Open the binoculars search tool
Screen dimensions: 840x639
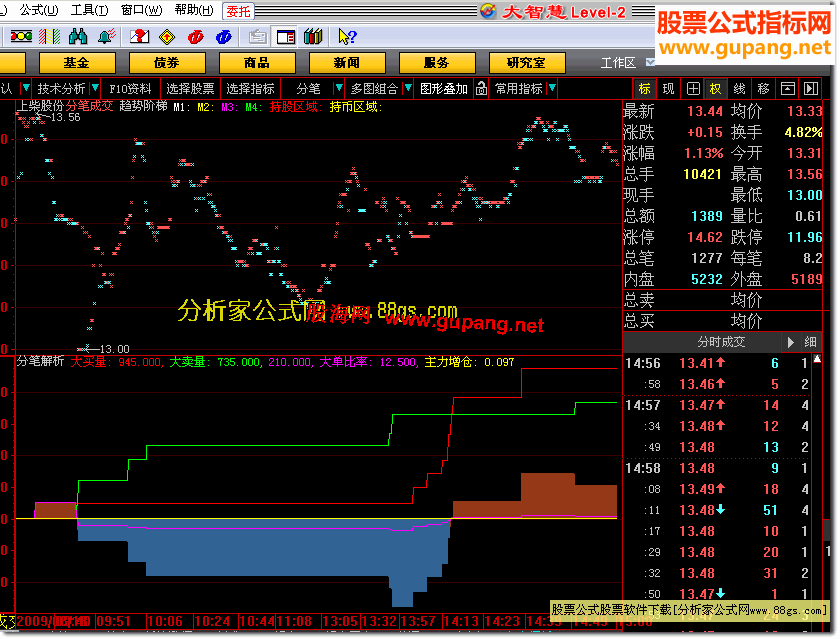[78, 36]
